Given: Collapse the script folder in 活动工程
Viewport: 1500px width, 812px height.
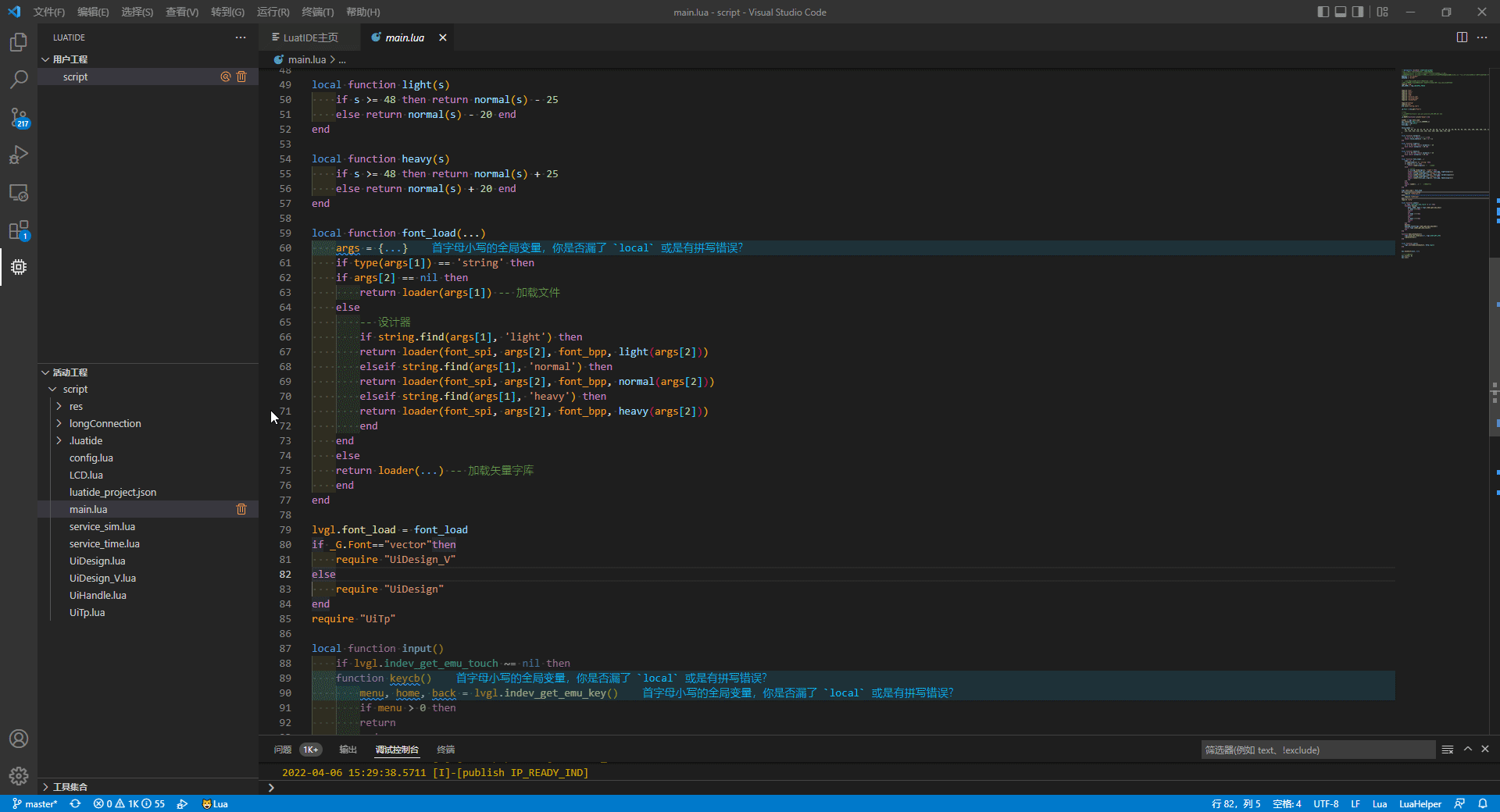Looking at the screenshot, I should (x=53, y=389).
